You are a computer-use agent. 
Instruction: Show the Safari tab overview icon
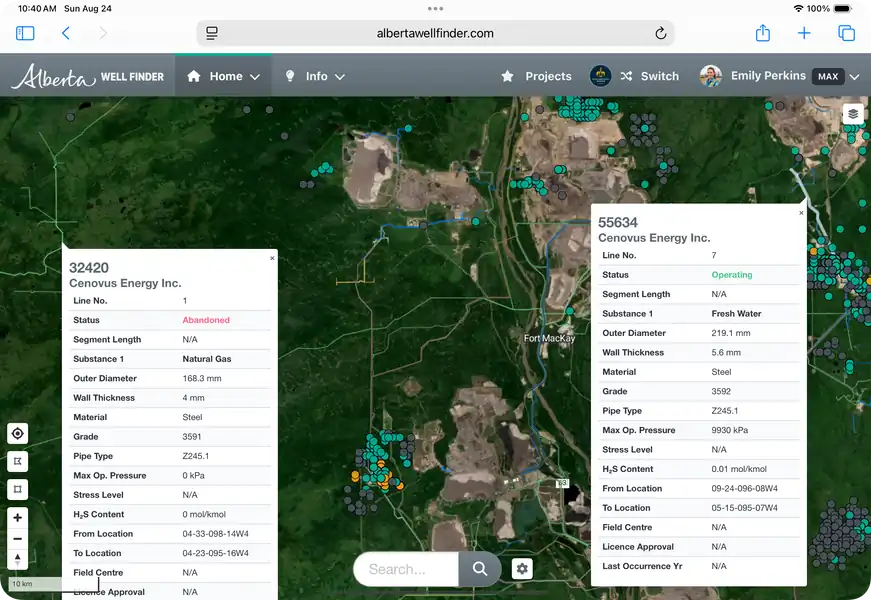pos(846,33)
